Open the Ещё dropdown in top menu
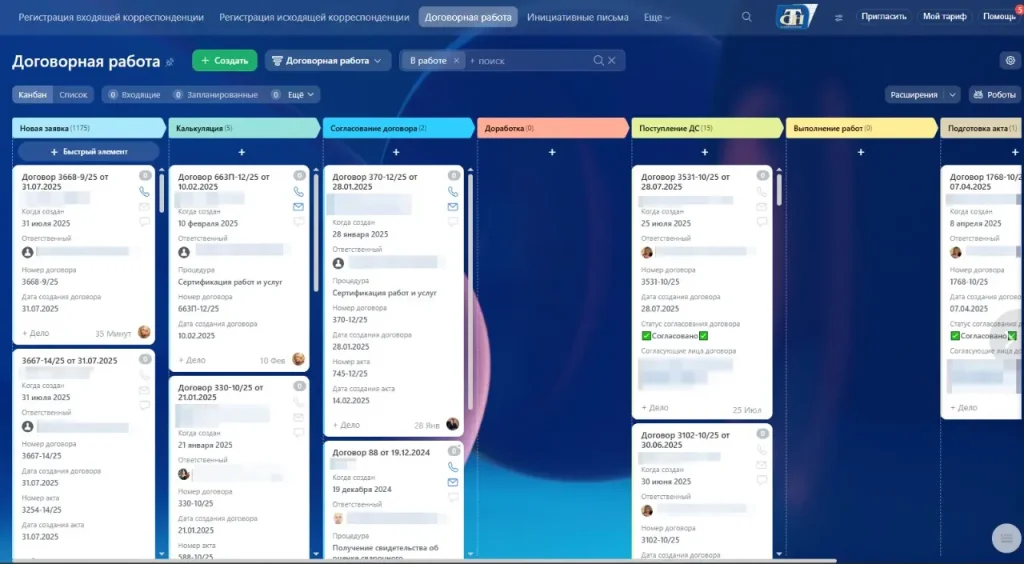This screenshot has width=1024, height=564. tap(656, 17)
